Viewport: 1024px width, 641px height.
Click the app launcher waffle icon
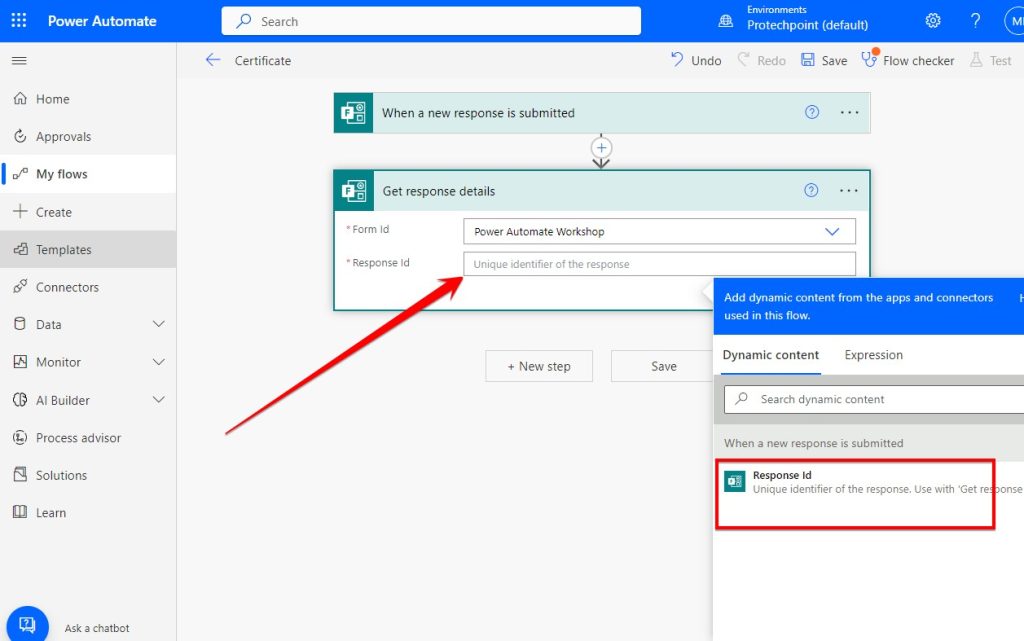(x=18, y=20)
